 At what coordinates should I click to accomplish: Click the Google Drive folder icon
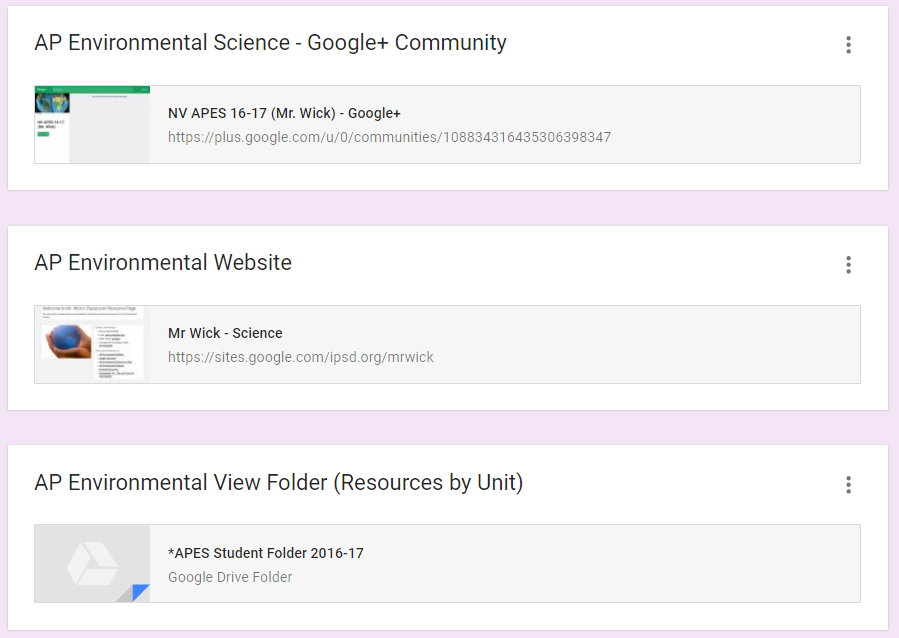click(91, 563)
